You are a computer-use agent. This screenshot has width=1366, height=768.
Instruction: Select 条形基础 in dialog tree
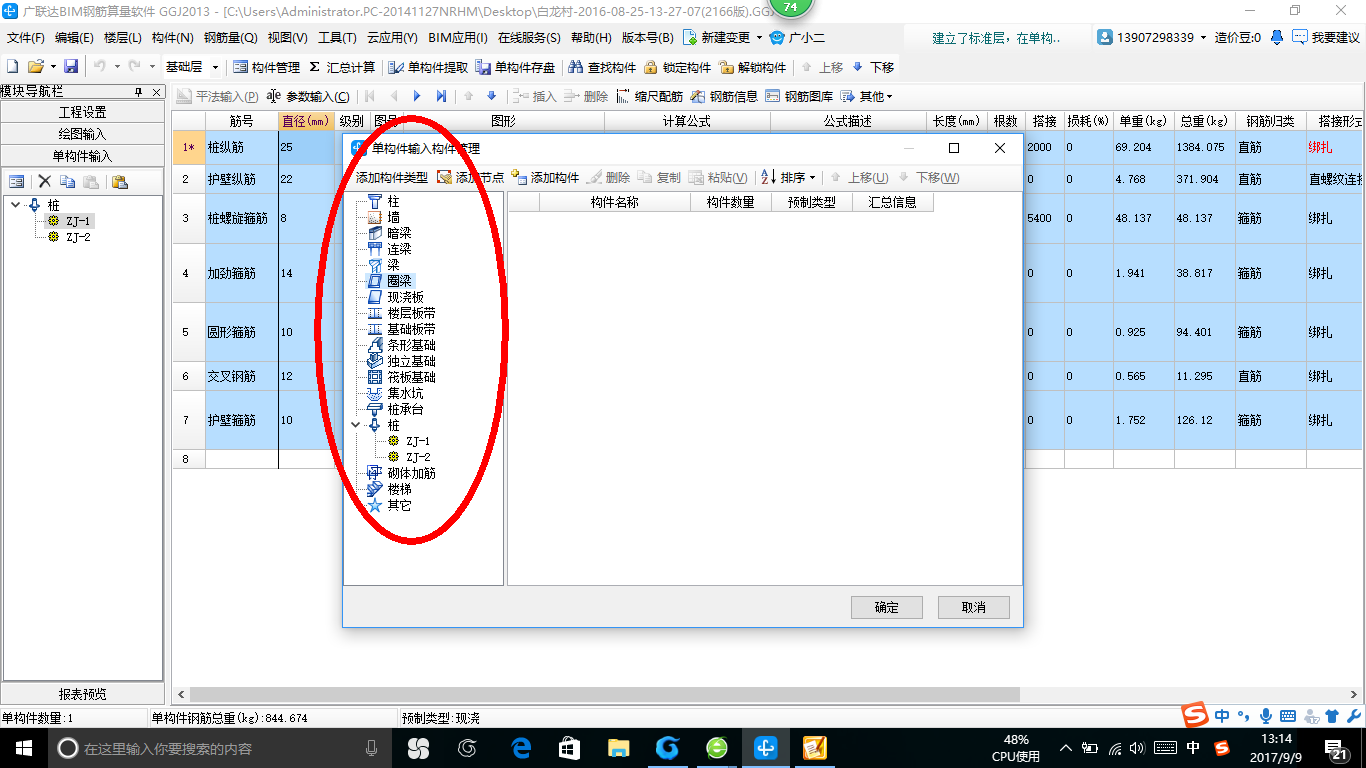pyautogui.click(x=411, y=345)
